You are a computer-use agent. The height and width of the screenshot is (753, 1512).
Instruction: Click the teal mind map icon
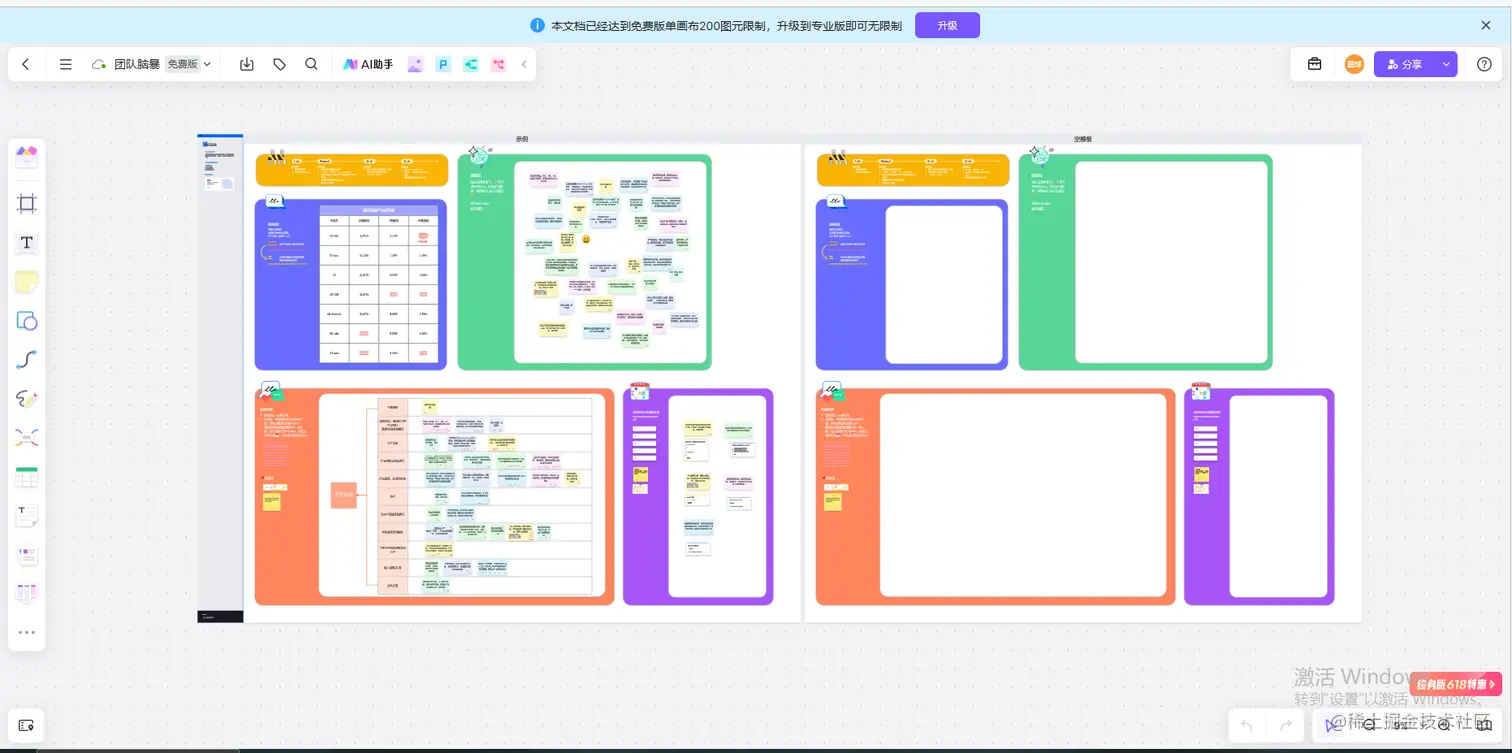[x=471, y=64]
